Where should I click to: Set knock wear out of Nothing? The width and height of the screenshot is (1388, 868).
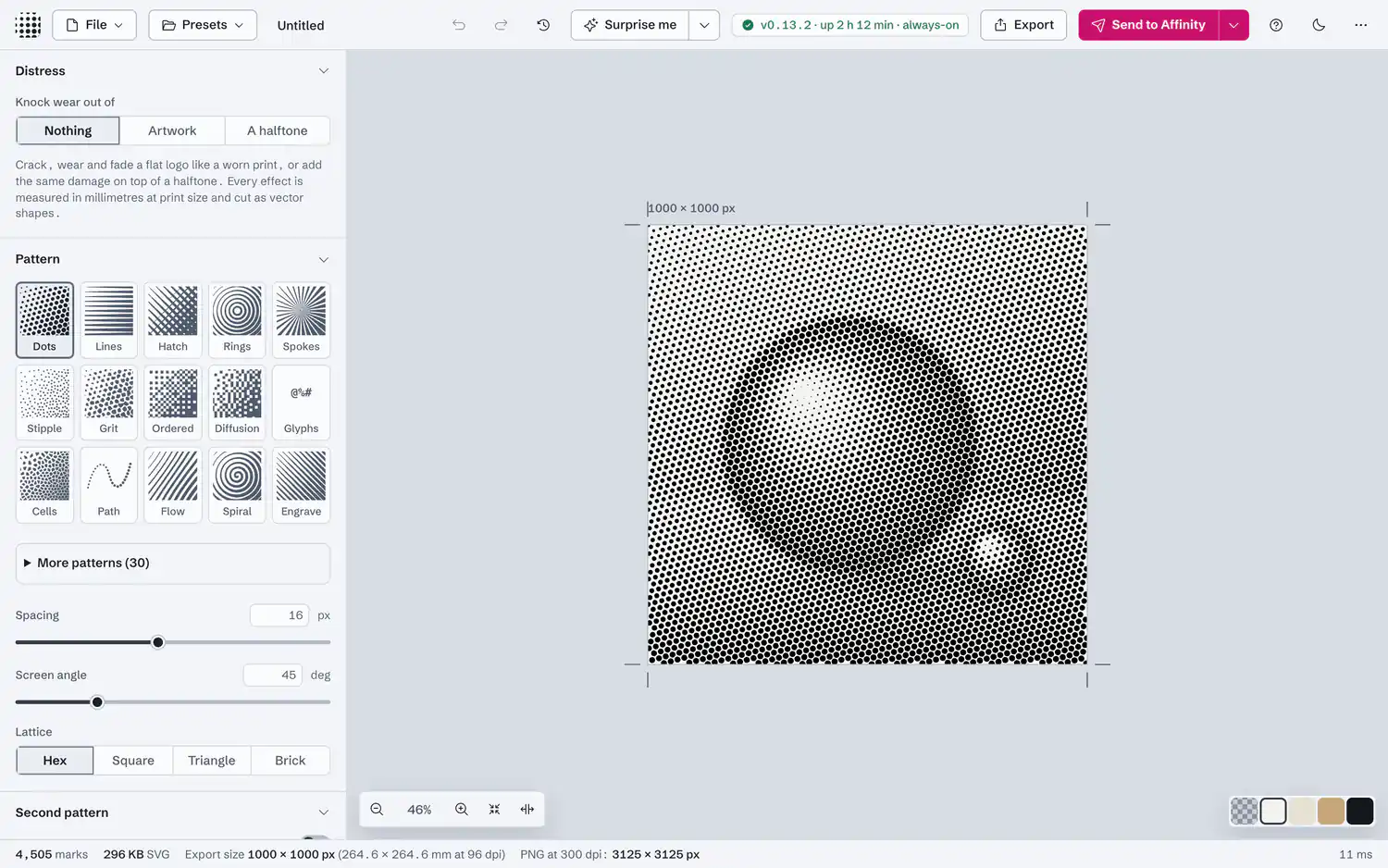(68, 130)
